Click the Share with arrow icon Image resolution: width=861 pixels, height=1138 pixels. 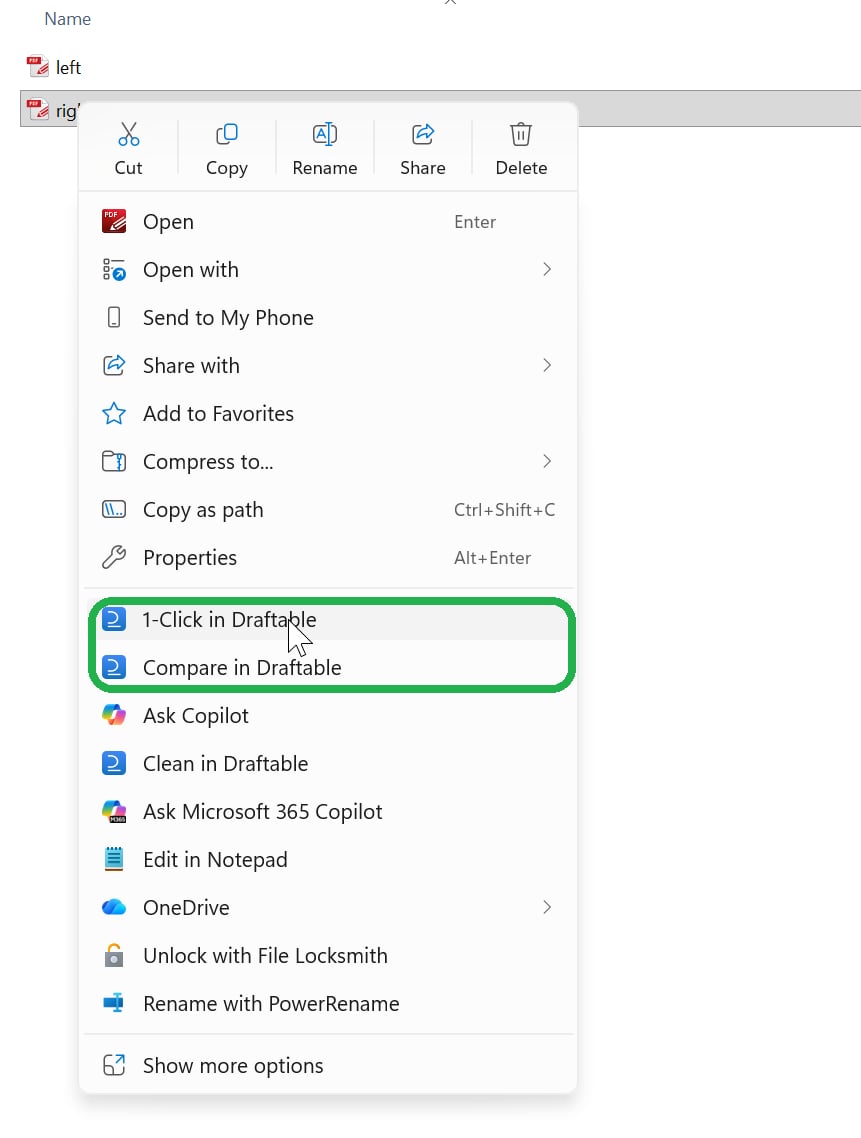(114, 365)
